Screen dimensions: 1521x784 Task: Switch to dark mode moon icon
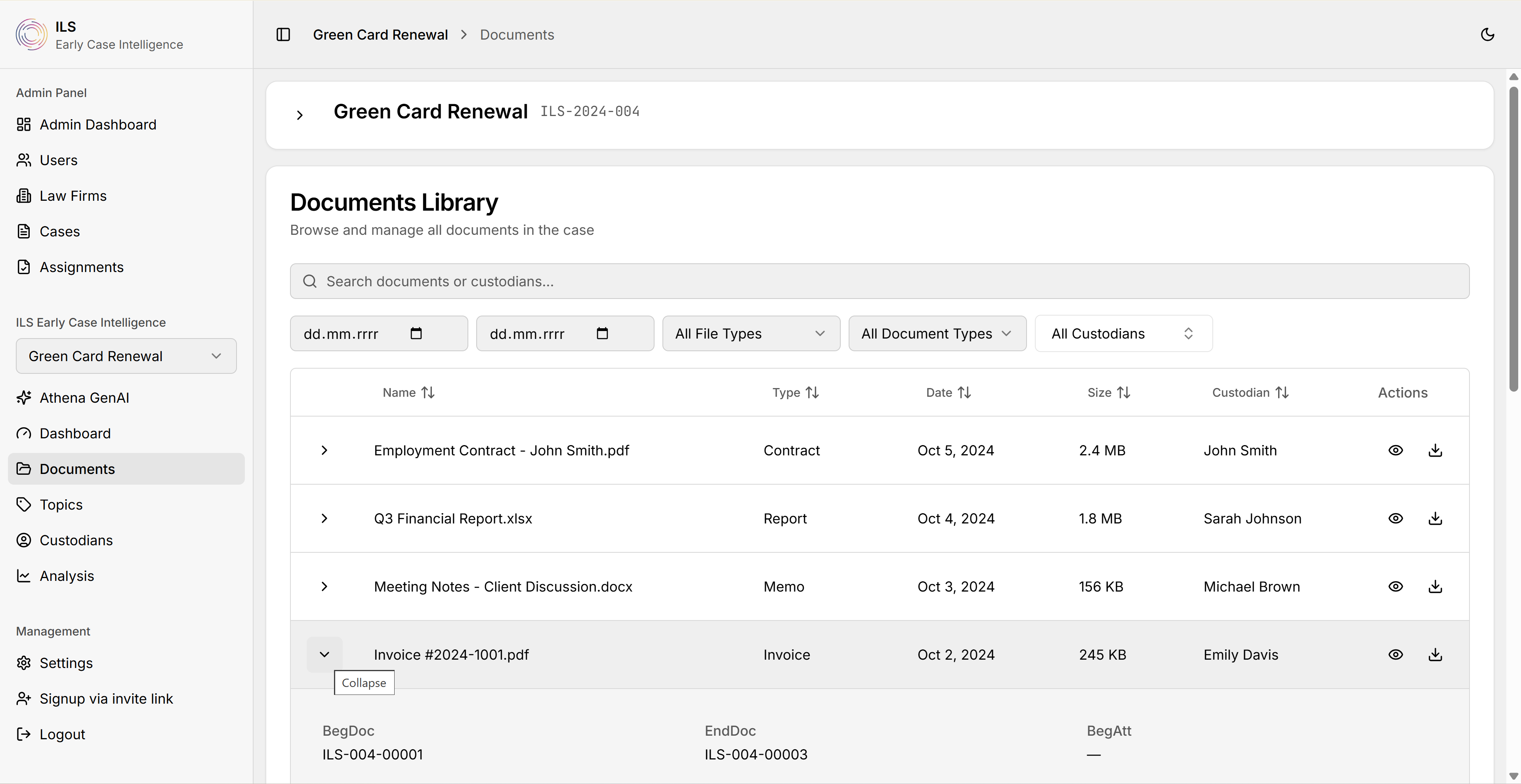[1487, 35]
